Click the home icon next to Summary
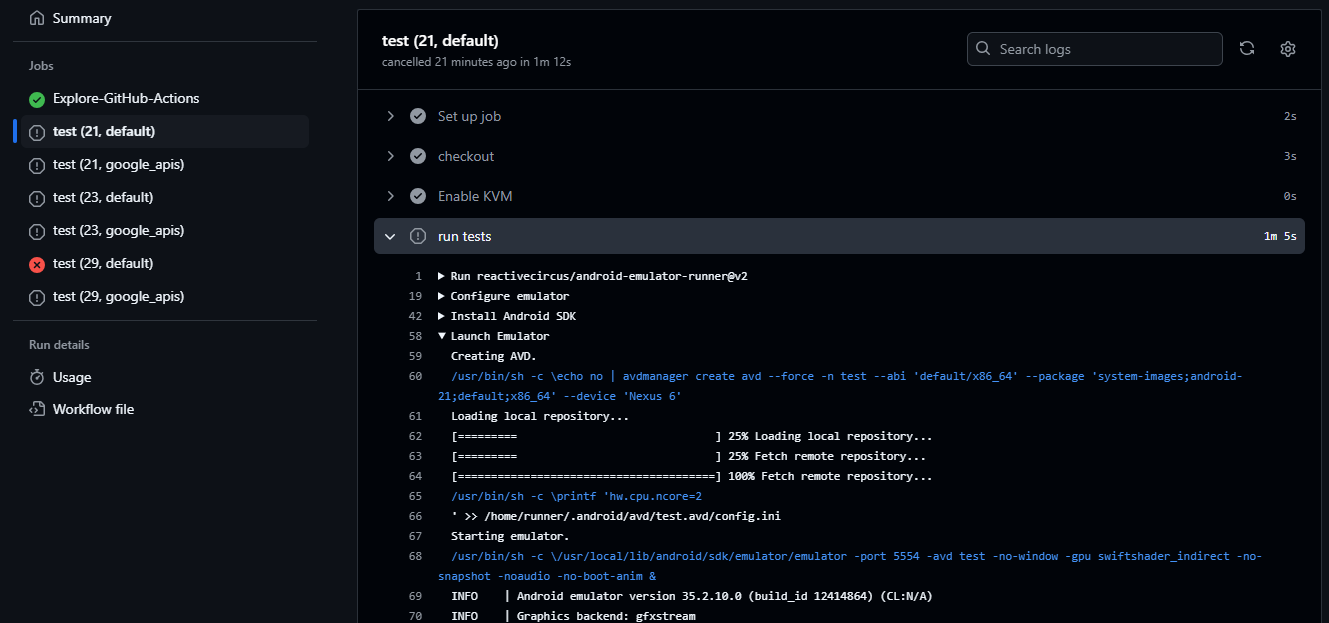The height and width of the screenshot is (623, 1329). [x=35, y=17]
